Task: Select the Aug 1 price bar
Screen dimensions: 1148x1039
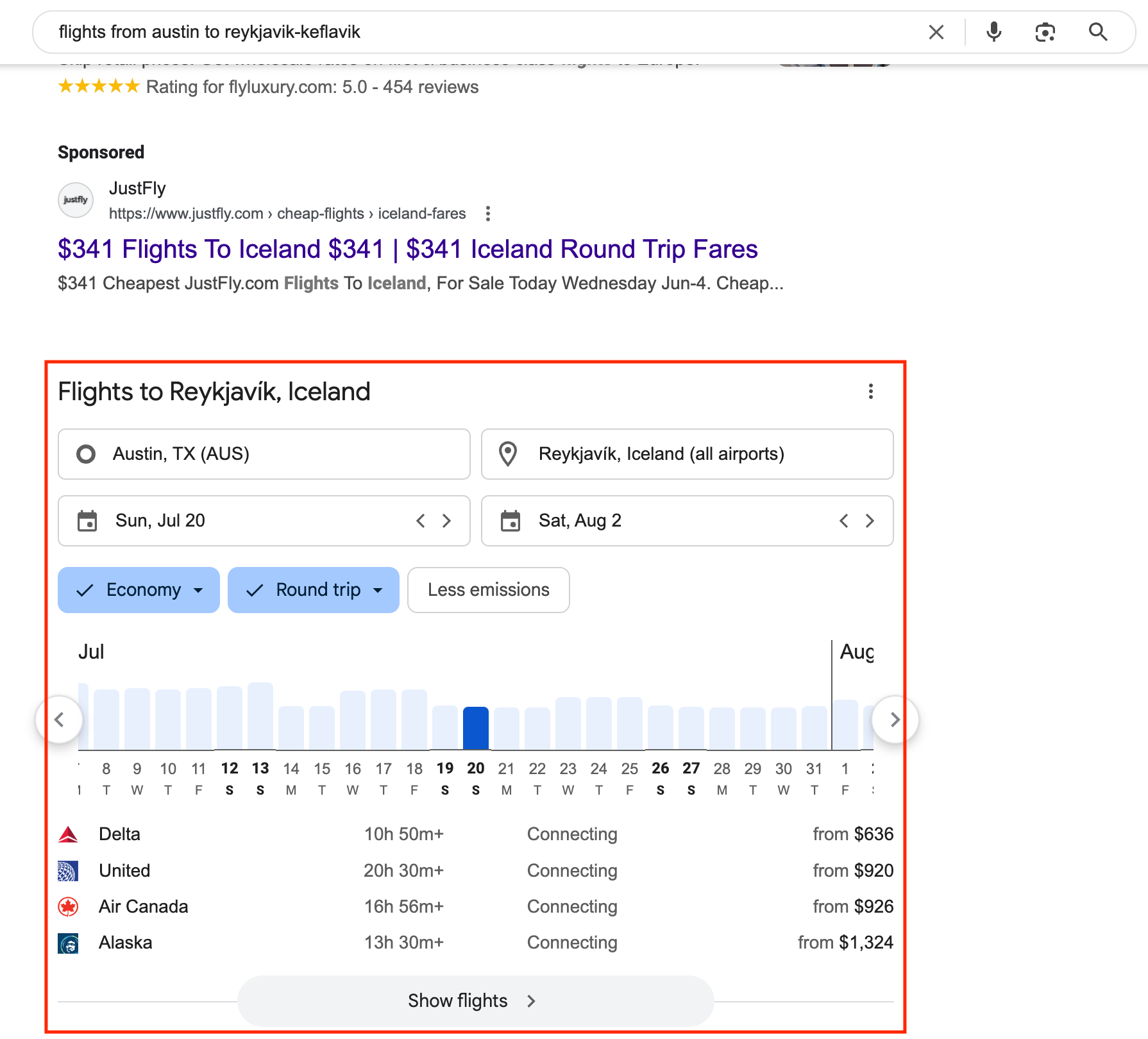Action: point(845,725)
